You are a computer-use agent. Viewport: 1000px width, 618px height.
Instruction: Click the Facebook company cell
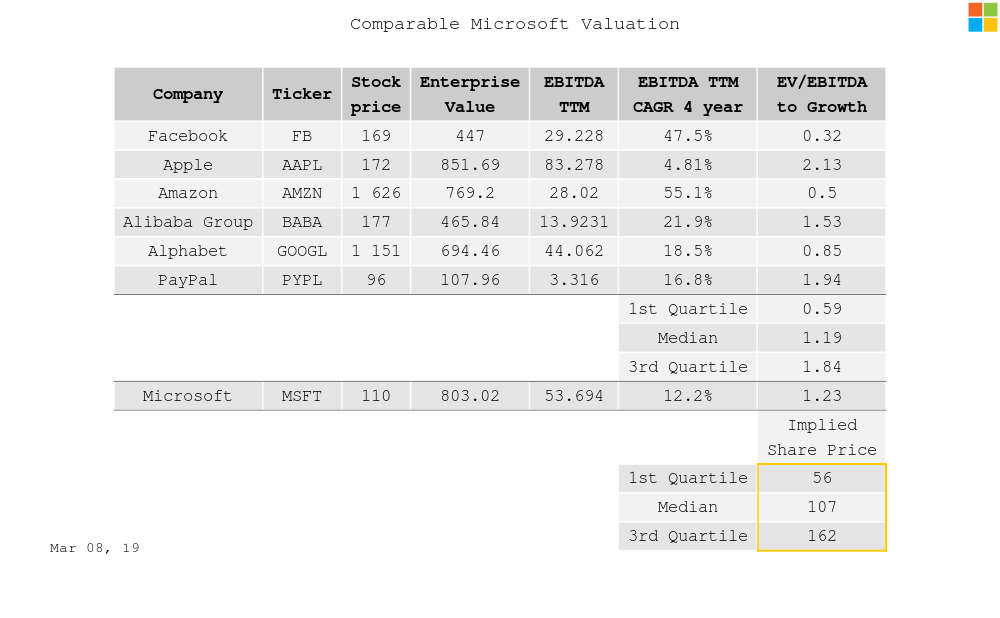pyautogui.click(x=188, y=136)
